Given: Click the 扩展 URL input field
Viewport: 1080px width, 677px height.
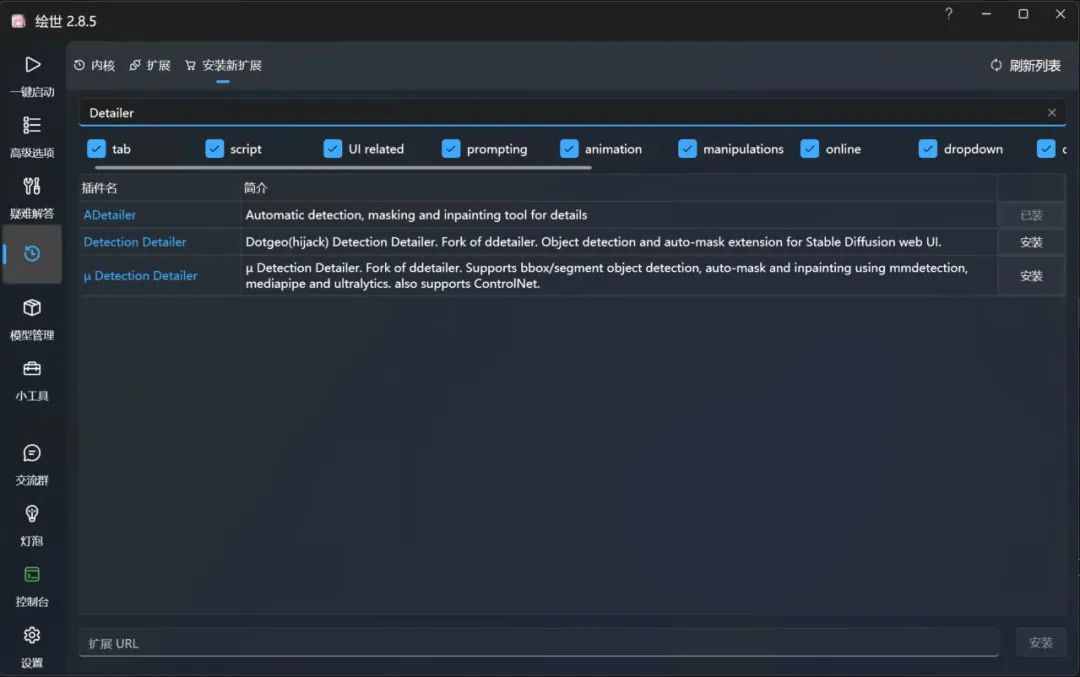Looking at the screenshot, I should point(539,643).
